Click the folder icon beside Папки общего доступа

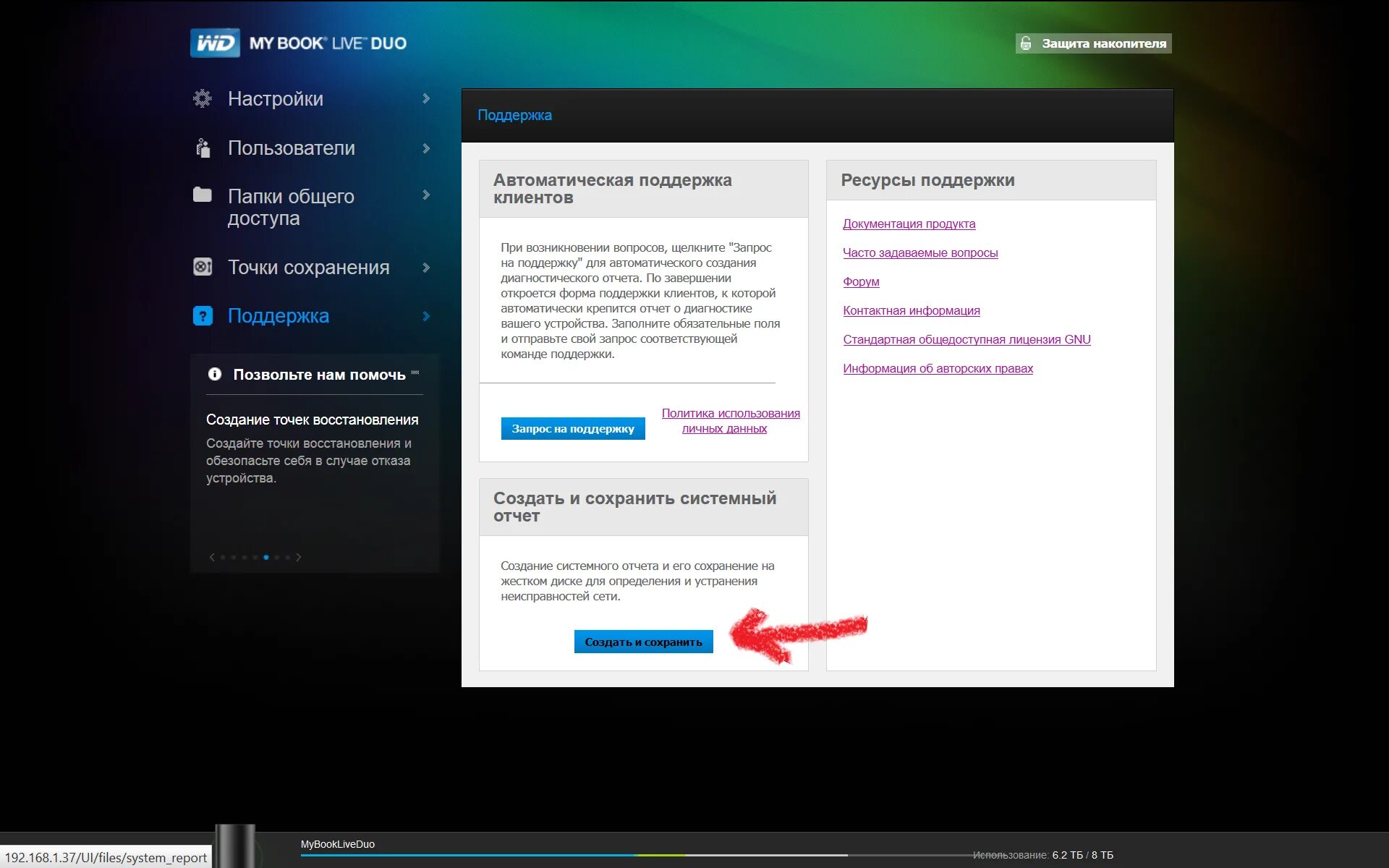tap(203, 195)
